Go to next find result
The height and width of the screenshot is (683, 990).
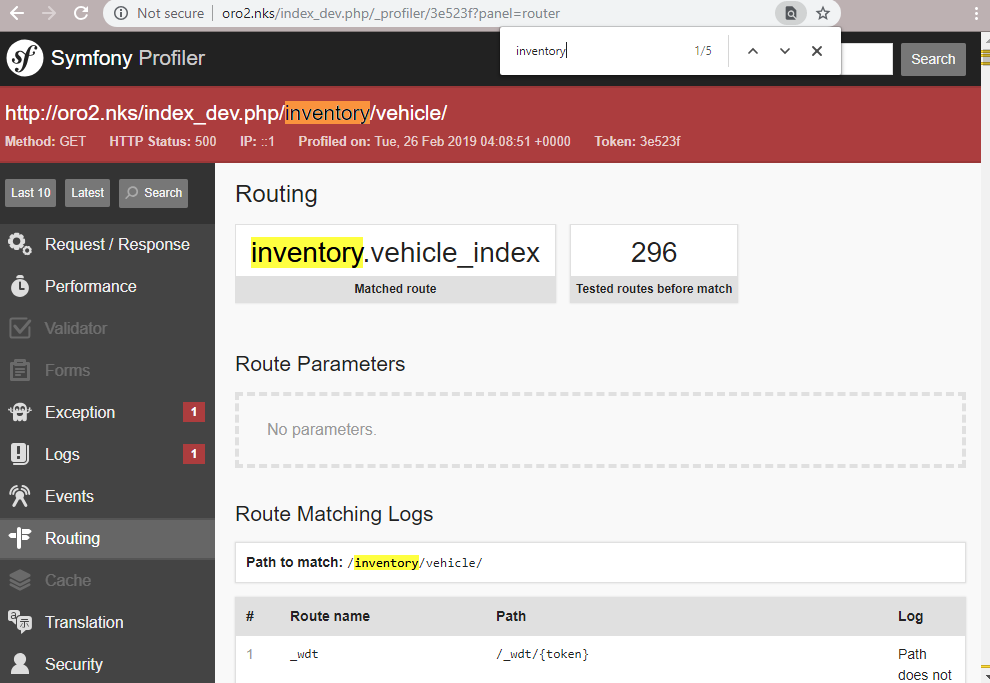785,51
